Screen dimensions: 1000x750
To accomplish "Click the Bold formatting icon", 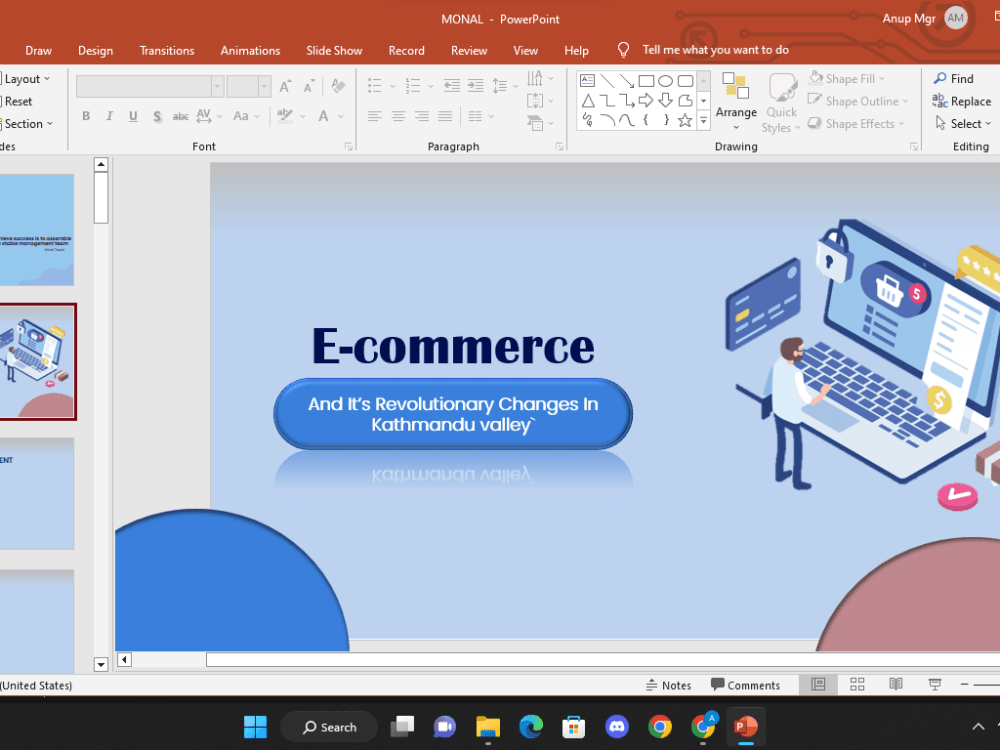I will coord(86,116).
